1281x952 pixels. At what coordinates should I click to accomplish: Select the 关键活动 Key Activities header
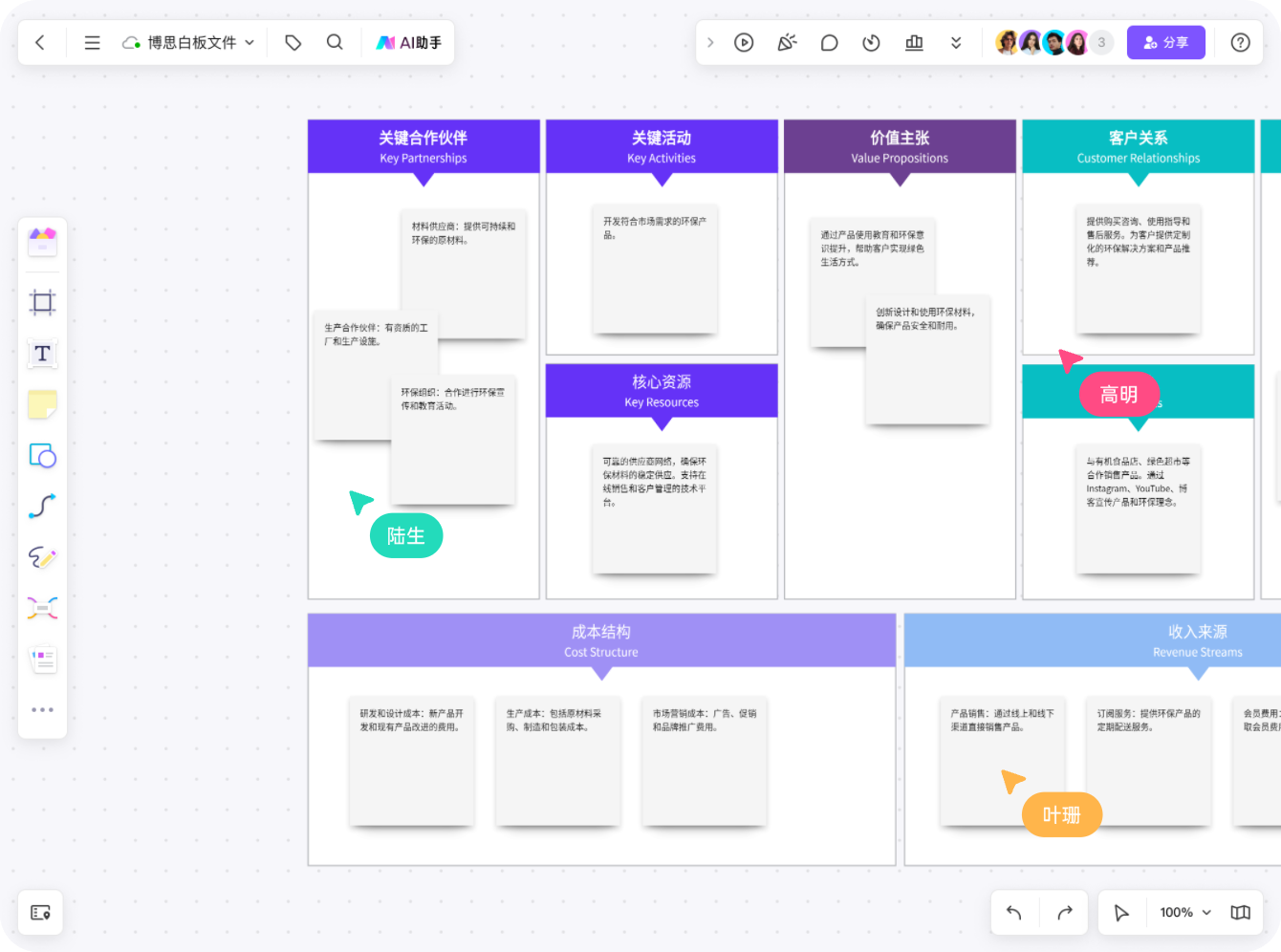[662, 146]
